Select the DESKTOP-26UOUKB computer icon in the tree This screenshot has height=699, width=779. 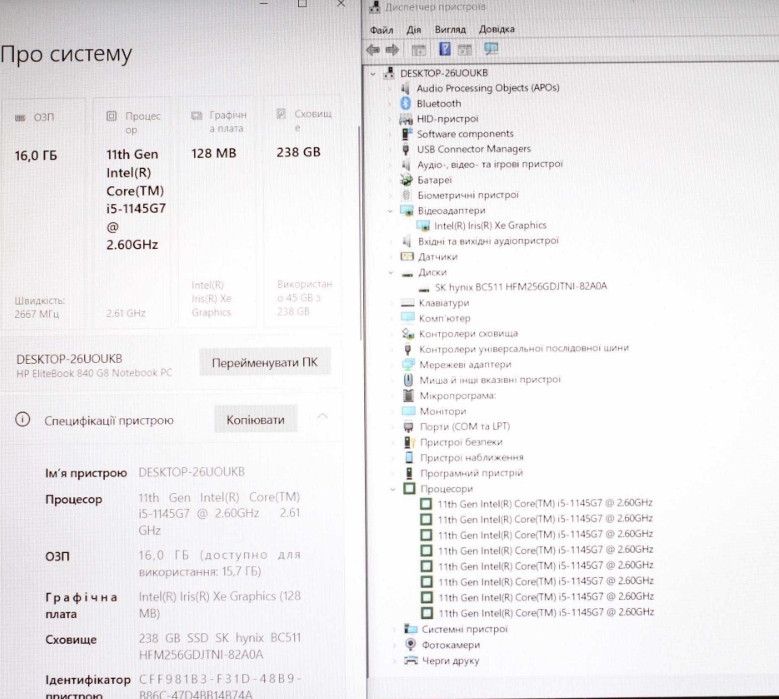[x=389, y=73]
